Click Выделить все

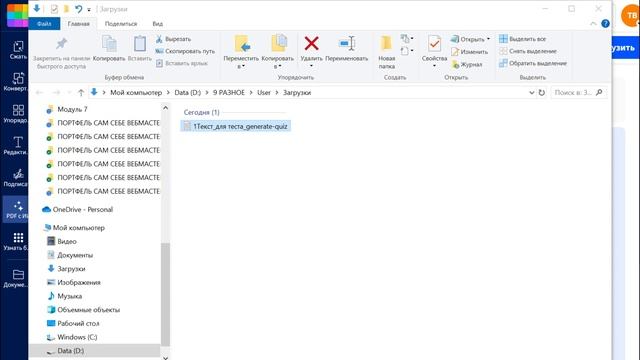point(522,39)
